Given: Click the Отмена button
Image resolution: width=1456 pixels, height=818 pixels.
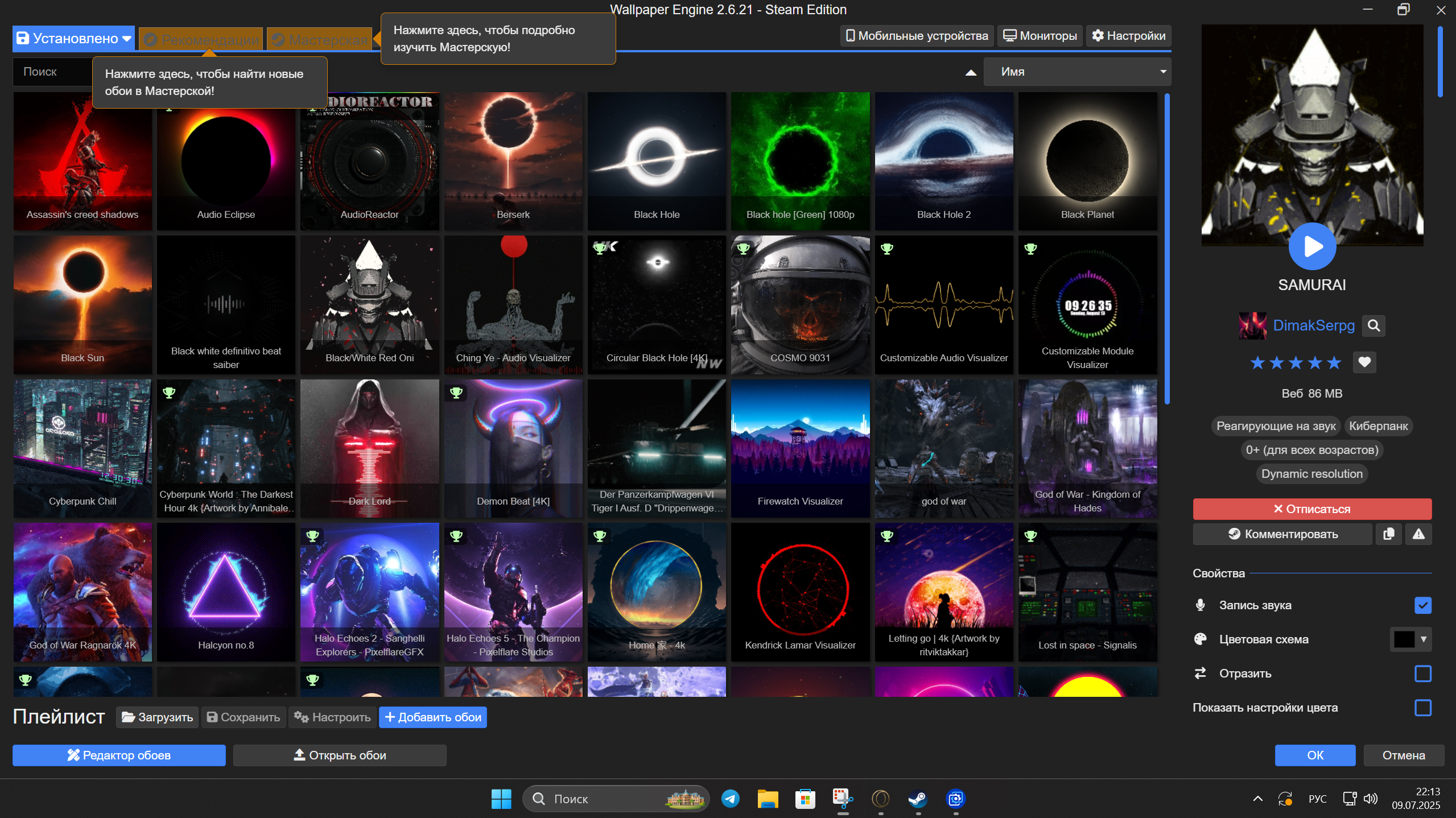Looking at the screenshot, I should (x=1404, y=755).
